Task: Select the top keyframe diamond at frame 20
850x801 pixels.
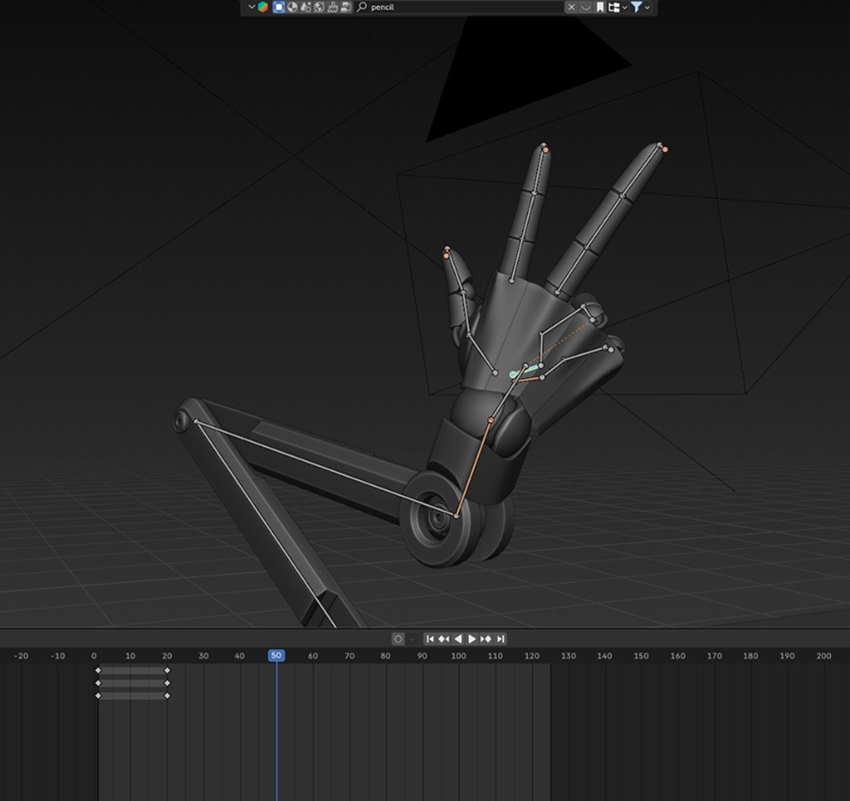Action: point(167,670)
